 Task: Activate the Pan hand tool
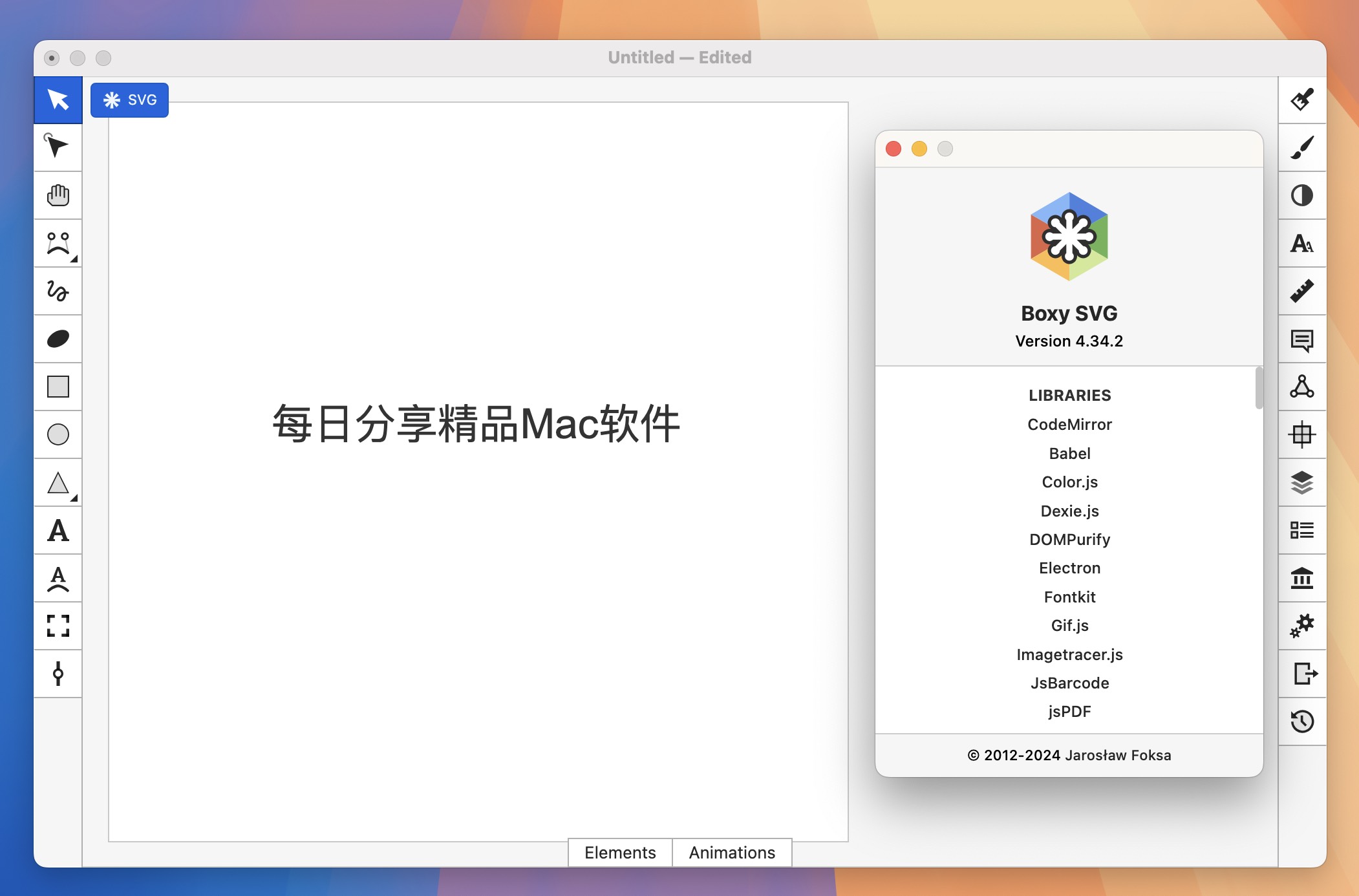pyautogui.click(x=58, y=195)
